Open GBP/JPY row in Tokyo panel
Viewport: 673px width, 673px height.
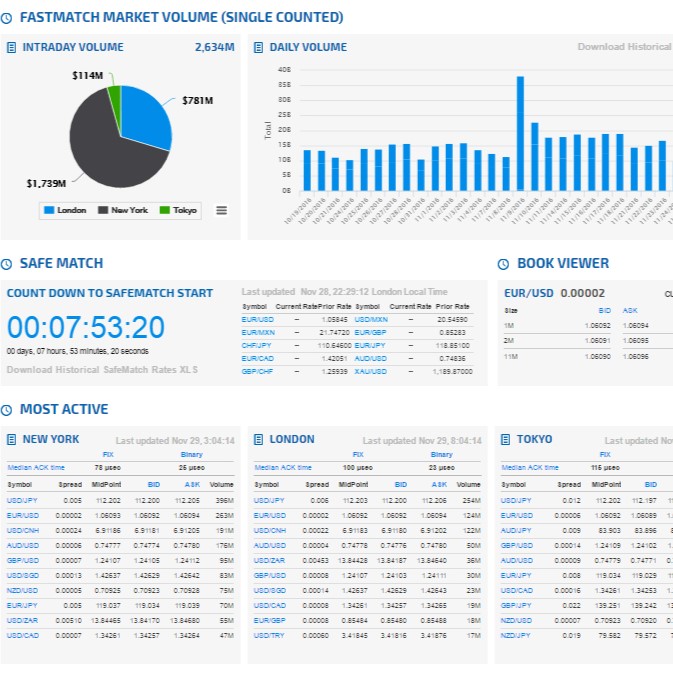[x=586, y=606]
